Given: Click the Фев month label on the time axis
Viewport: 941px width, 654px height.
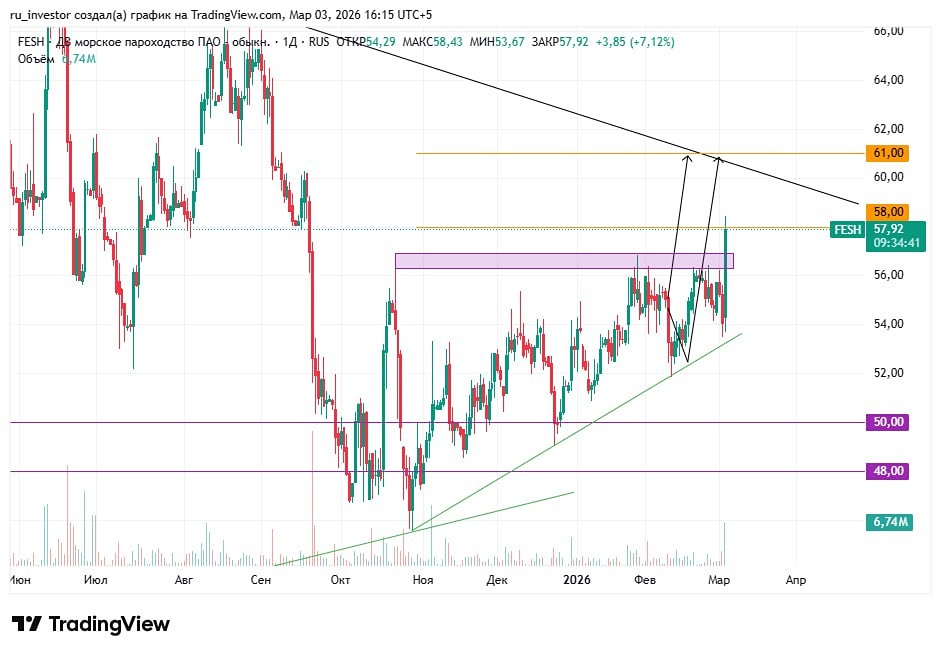Looking at the screenshot, I should [645, 580].
